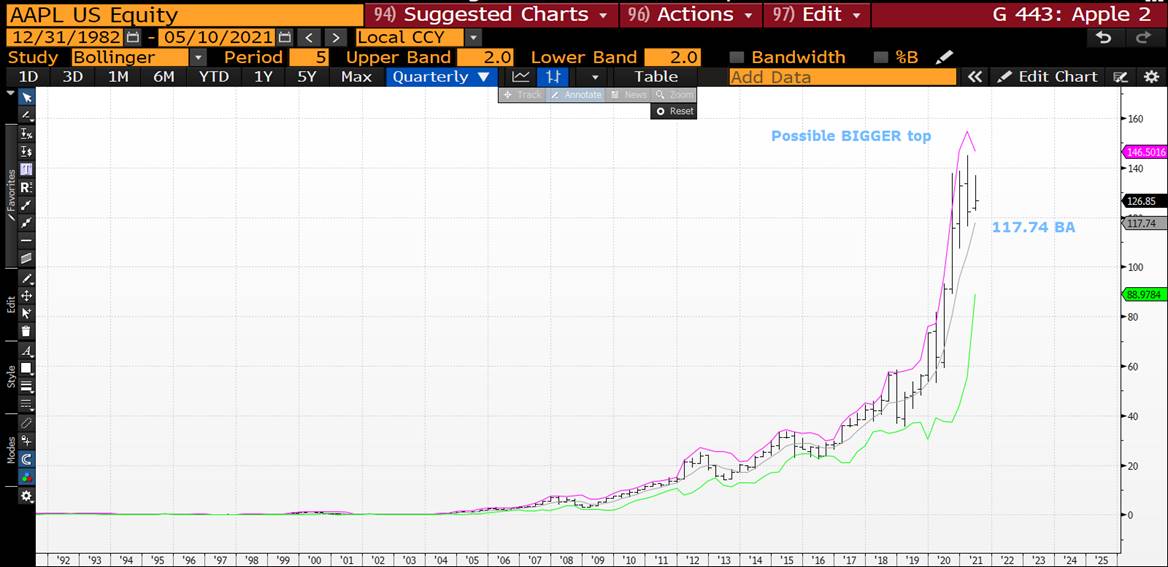Collapse the left toolbar with top triangle

pyautogui.click(x=10, y=93)
